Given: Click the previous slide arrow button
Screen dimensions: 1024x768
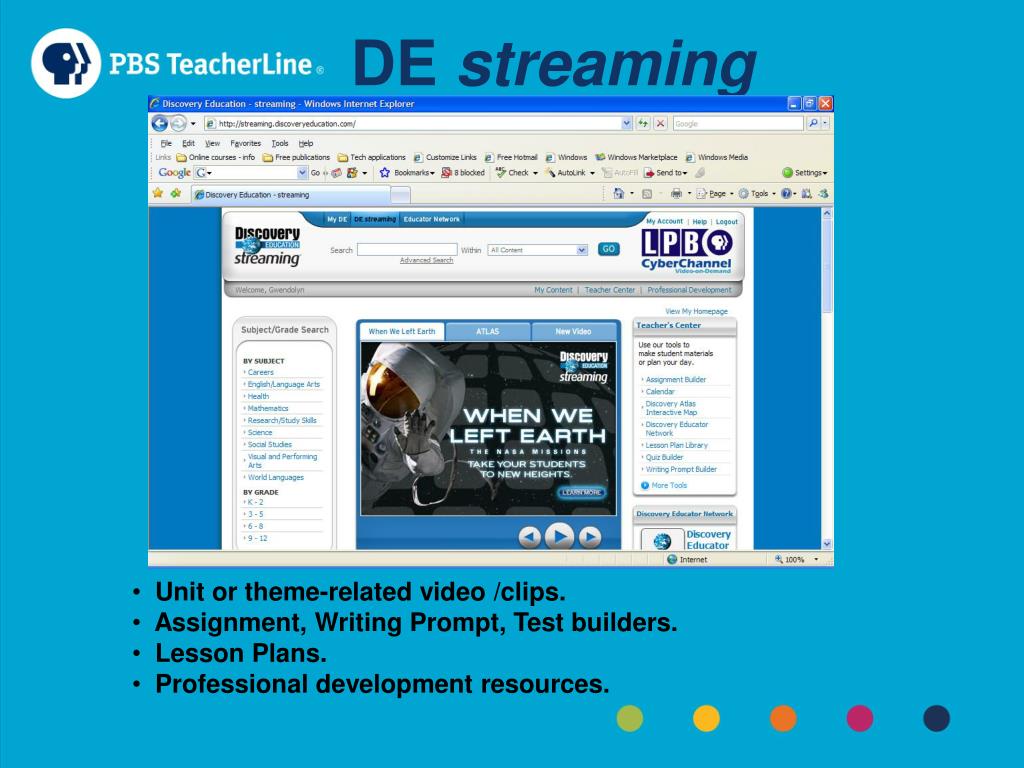Looking at the screenshot, I should tap(530, 537).
